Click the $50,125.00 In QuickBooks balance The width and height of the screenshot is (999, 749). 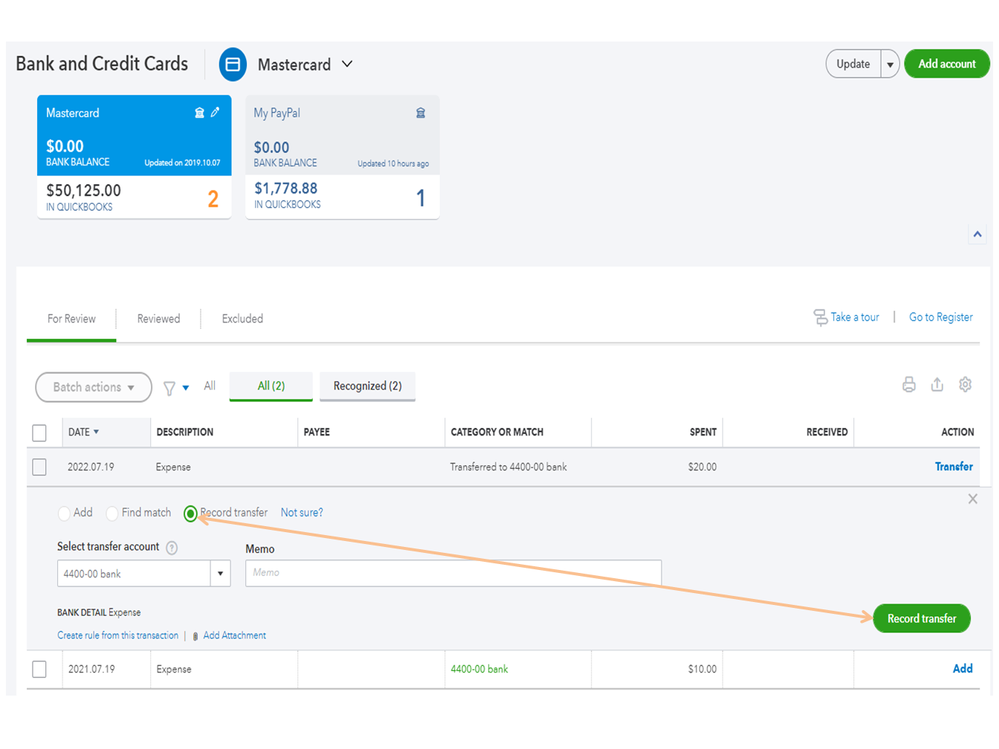[x=83, y=190]
